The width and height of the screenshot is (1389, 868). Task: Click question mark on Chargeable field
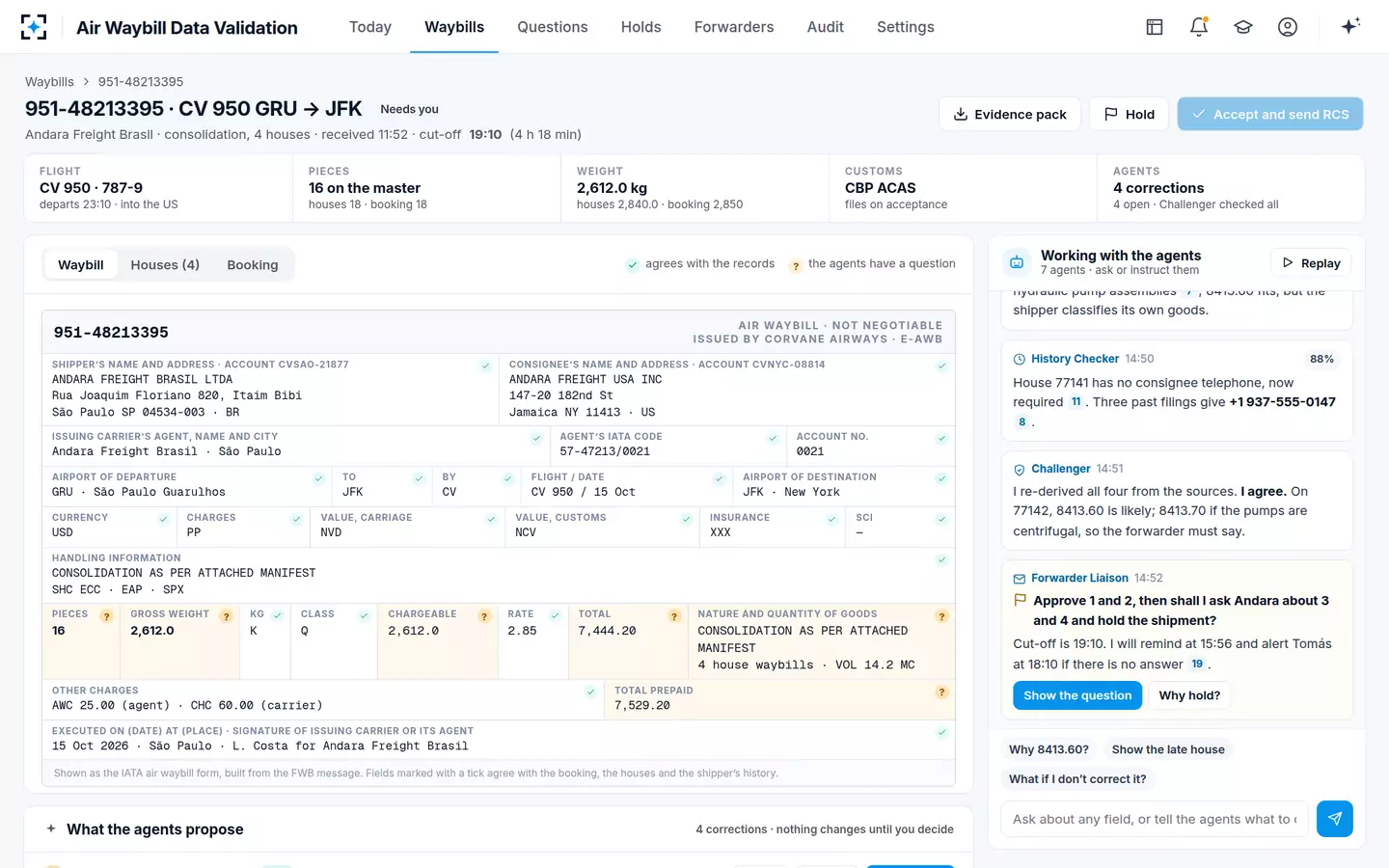coord(484,616)
